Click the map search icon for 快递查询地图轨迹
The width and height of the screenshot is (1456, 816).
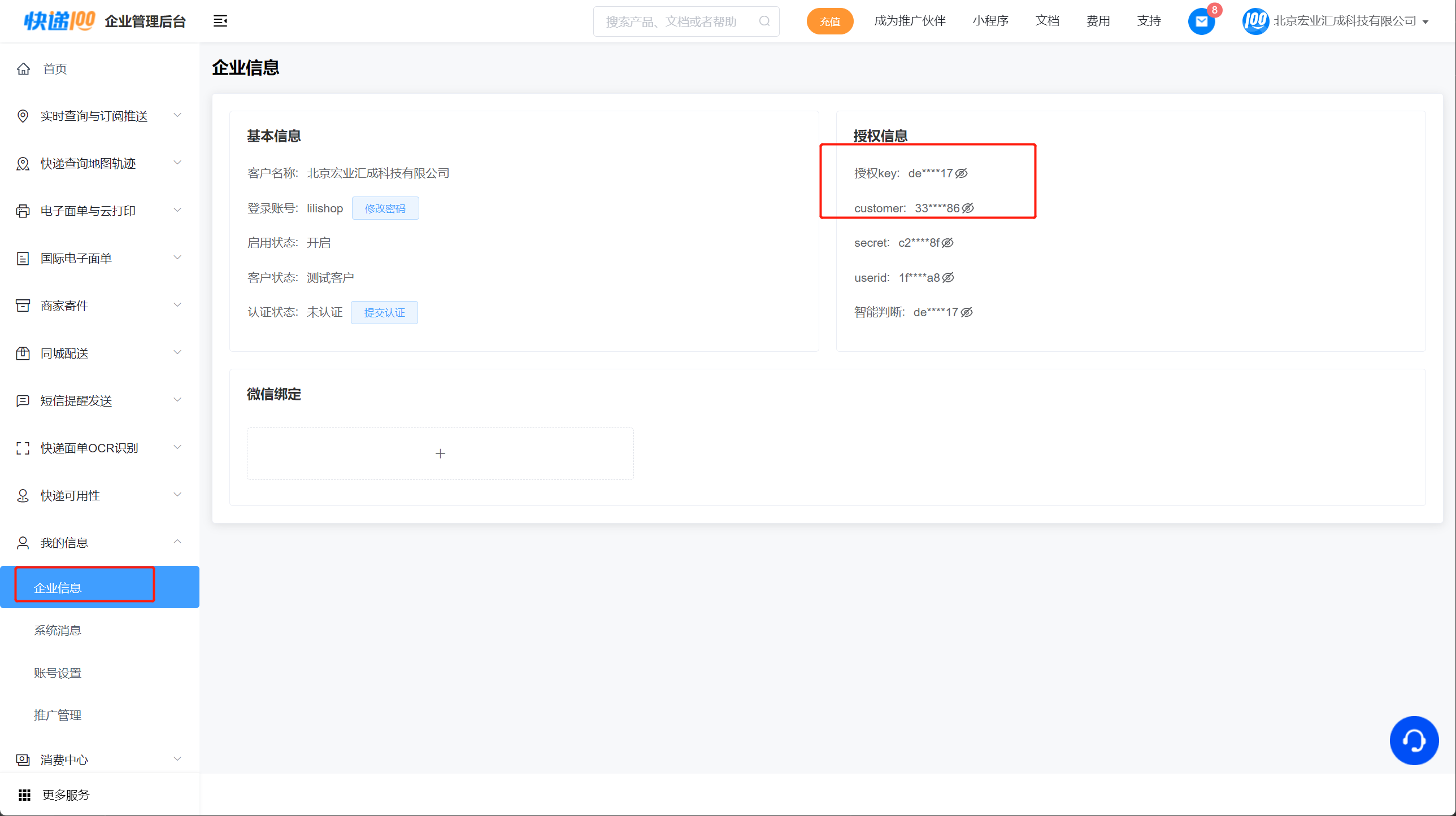tap(23, 163)
